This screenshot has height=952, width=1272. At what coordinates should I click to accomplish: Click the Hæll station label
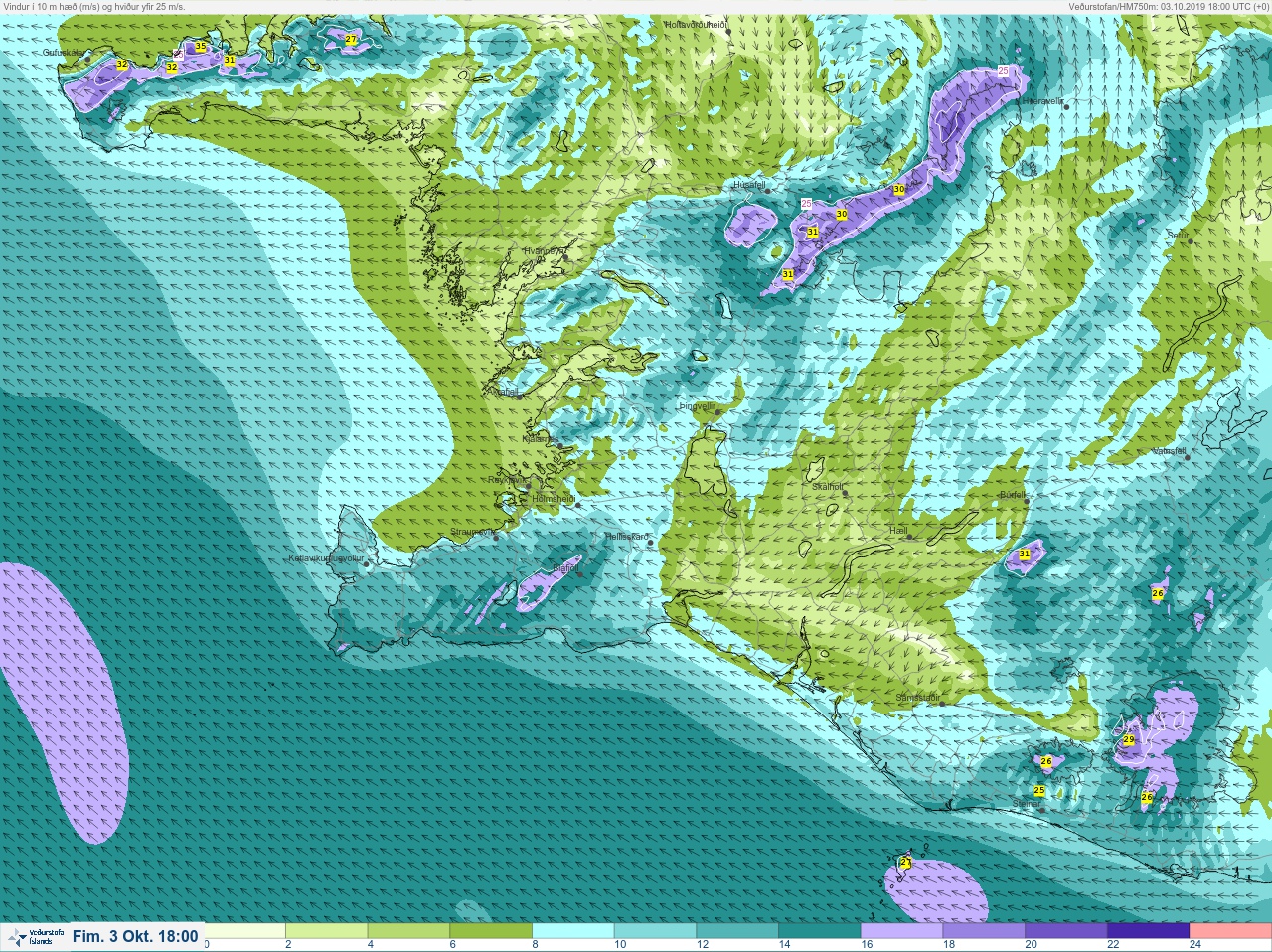[898, 531]
